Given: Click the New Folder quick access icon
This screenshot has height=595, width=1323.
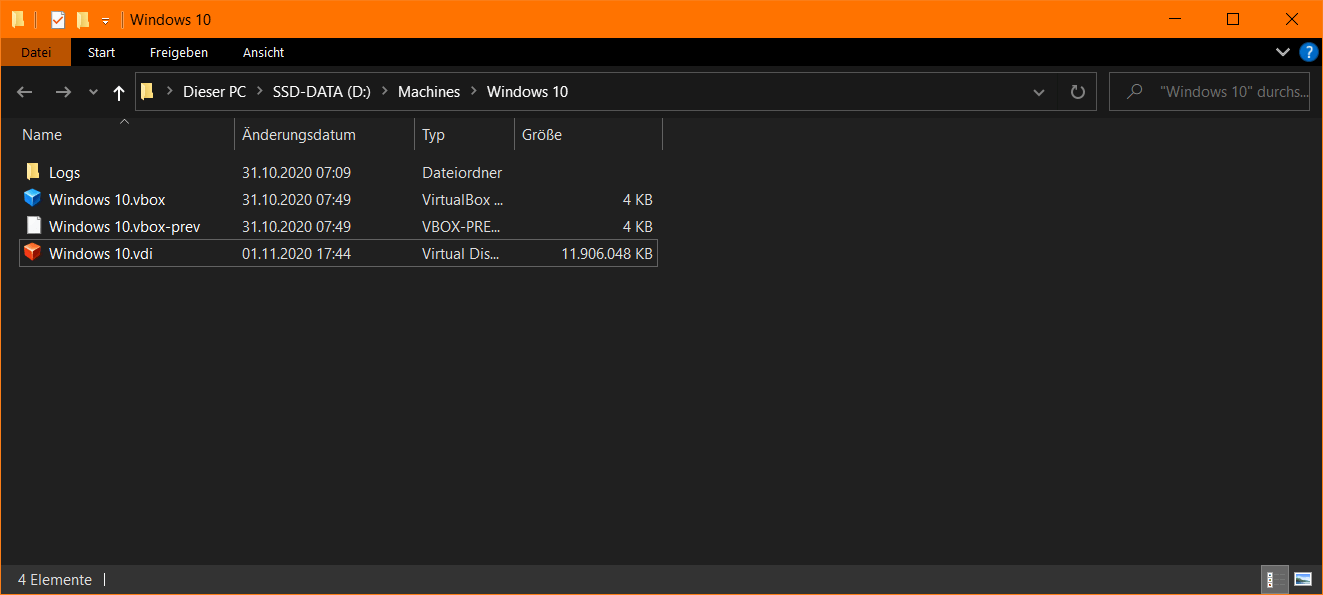Looking at the screenshot, I should click(83, 20).
